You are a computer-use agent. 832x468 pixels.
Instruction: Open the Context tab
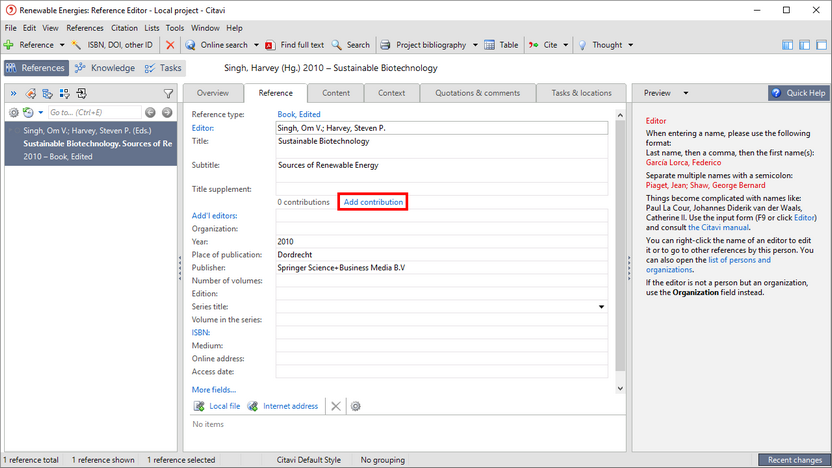[392, 93]
